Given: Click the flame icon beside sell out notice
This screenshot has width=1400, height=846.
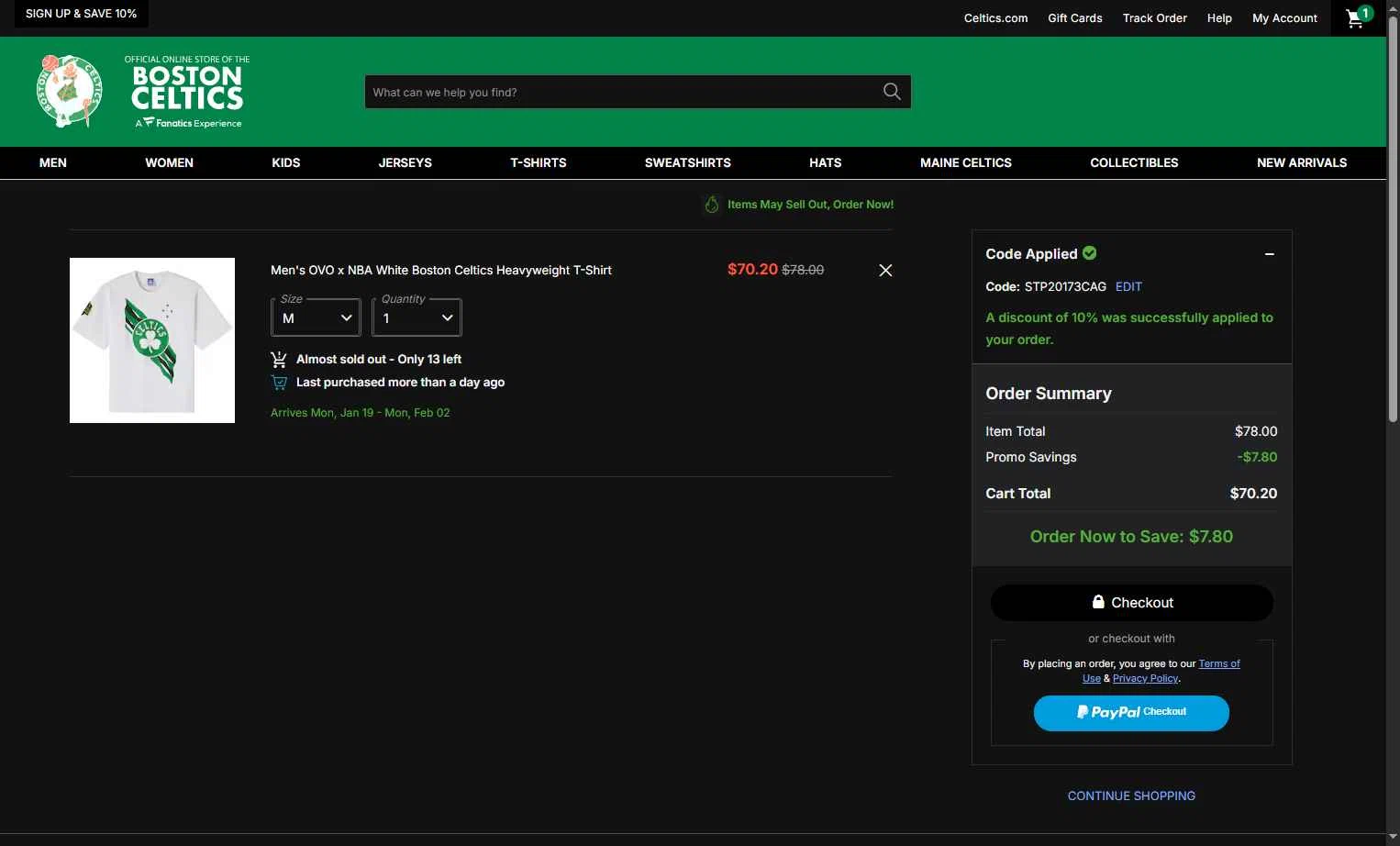Looking at the screenshot, I should (712, 205).
